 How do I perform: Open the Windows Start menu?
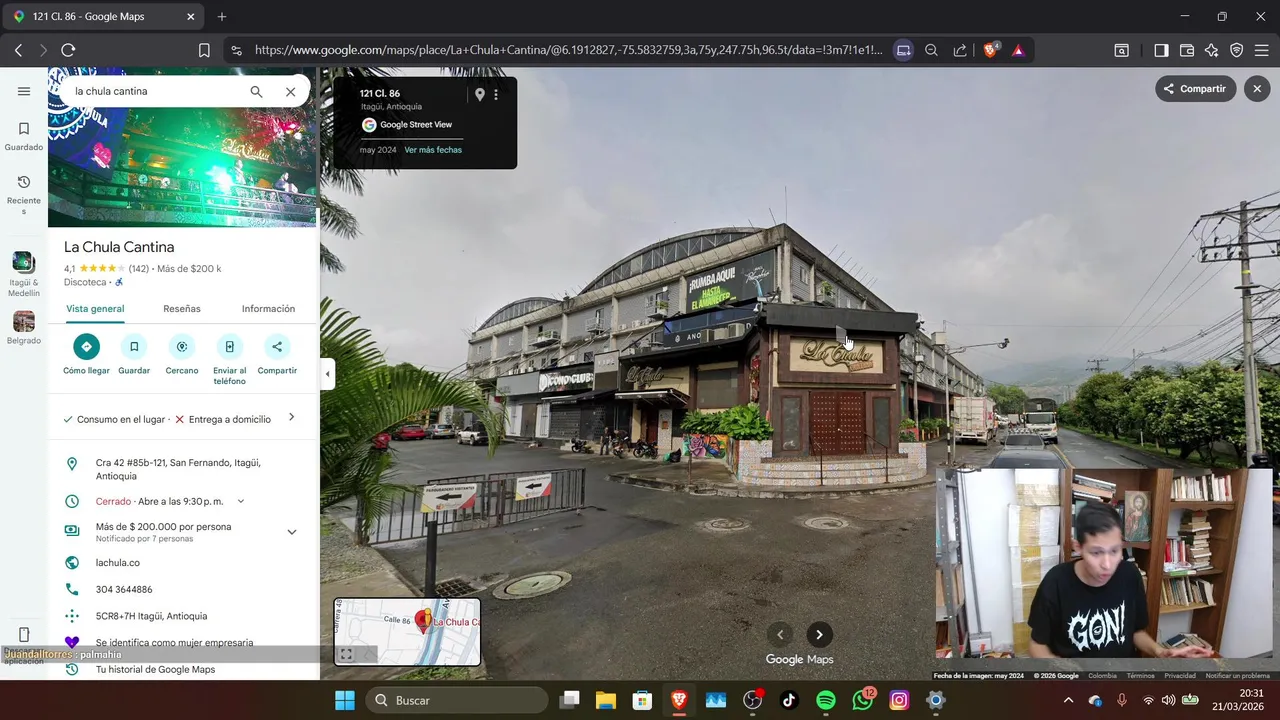click(x=345, y=700)
